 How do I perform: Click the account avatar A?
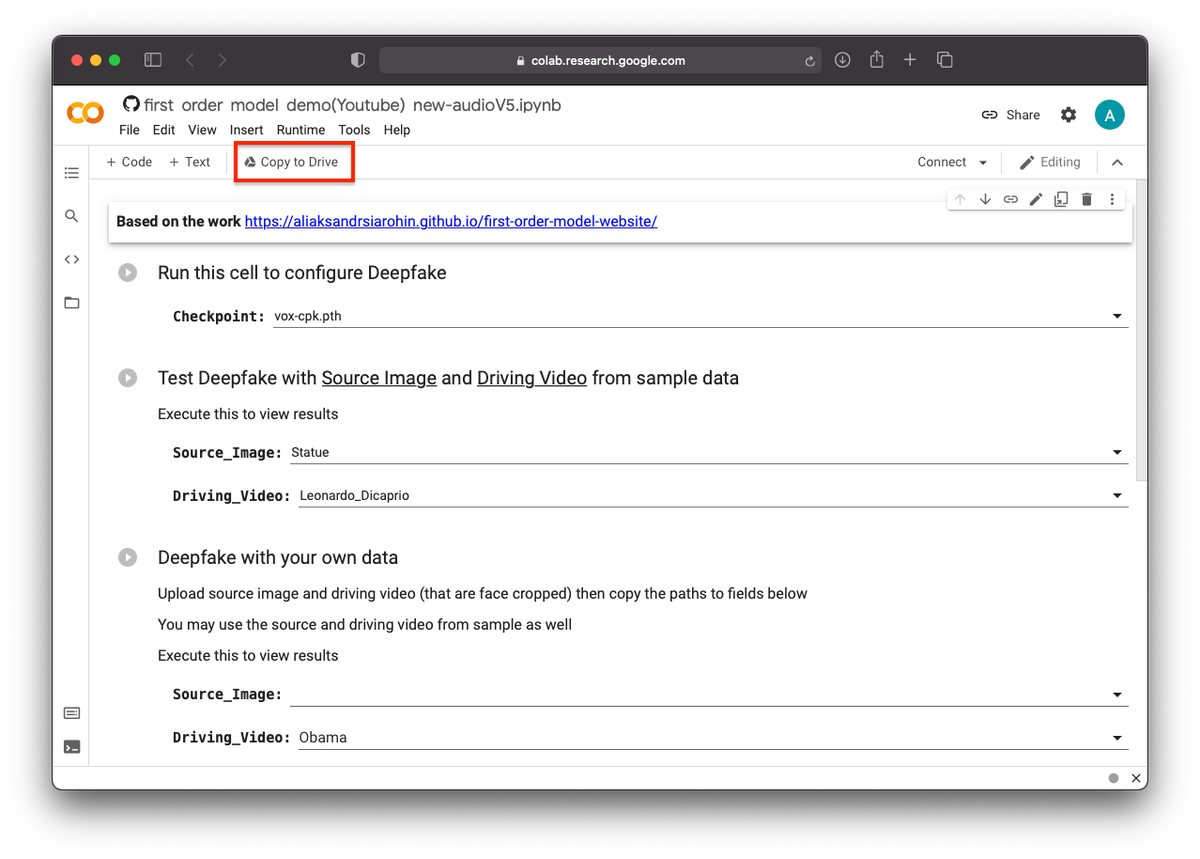(x=1109, y=115)
